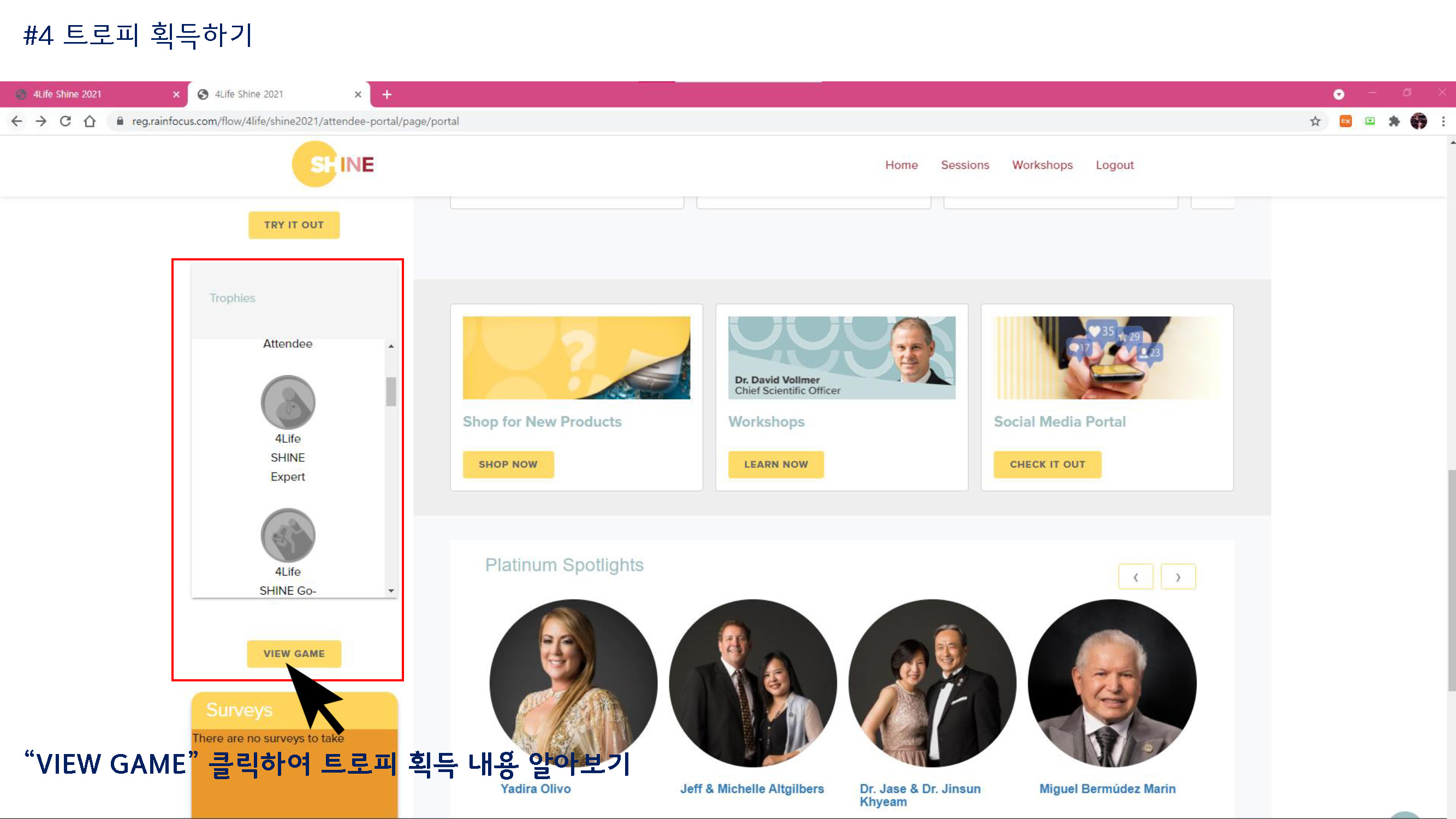Click the Miguel Bermúdez Marín name link

(x=1107, y=789)
